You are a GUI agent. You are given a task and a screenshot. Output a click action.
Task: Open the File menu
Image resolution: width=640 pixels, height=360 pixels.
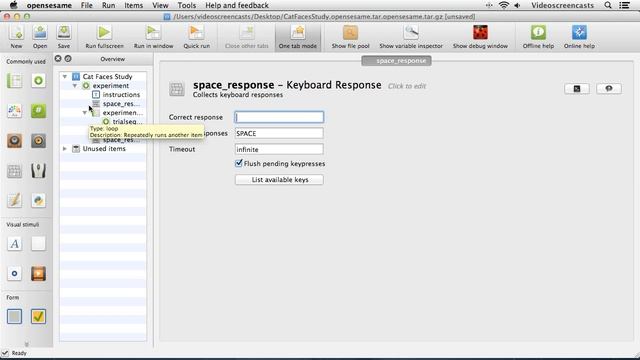(x=87, y=5)
